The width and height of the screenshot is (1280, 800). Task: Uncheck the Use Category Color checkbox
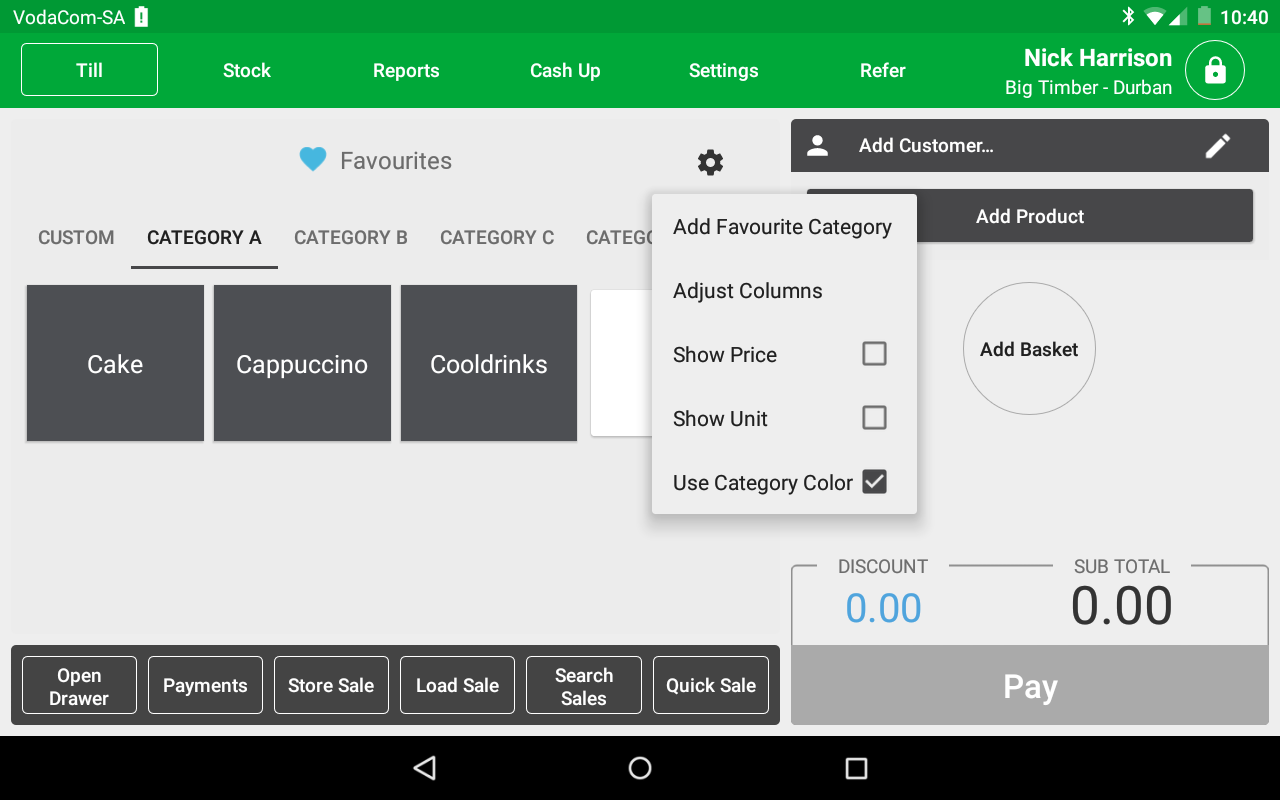pos(874,482)
